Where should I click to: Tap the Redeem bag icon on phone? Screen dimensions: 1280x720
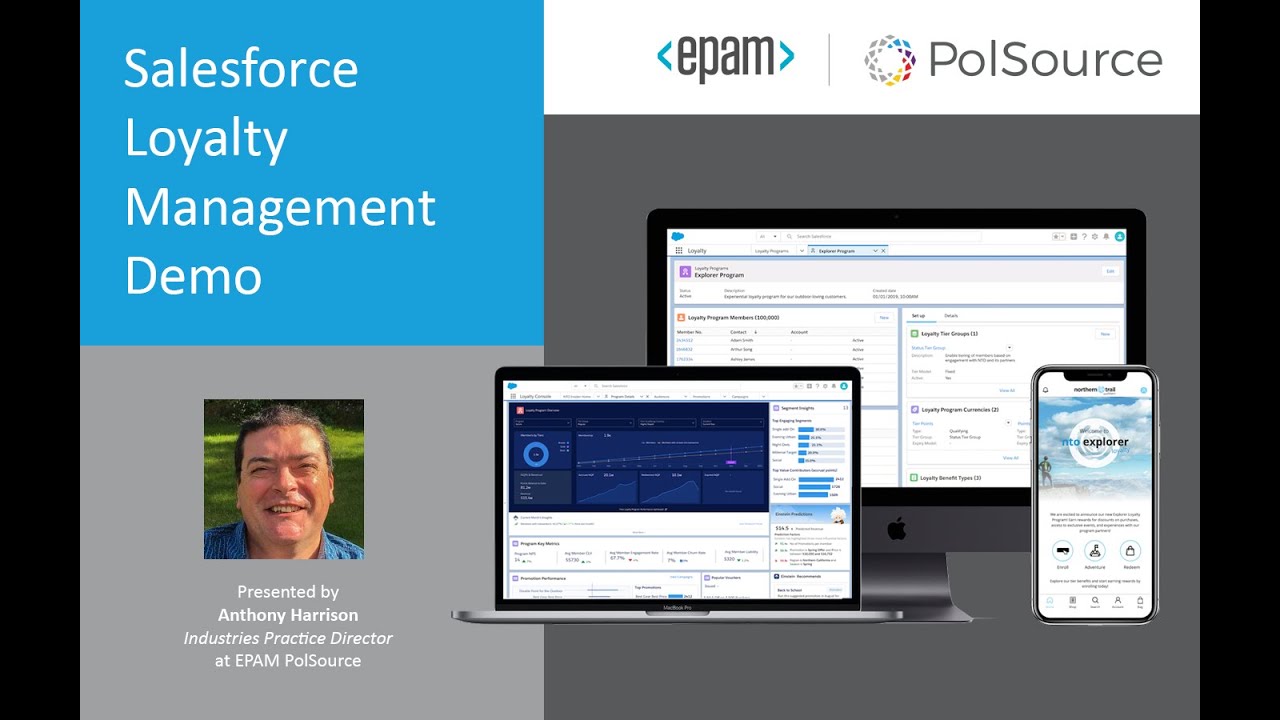tap(1130, 550)
